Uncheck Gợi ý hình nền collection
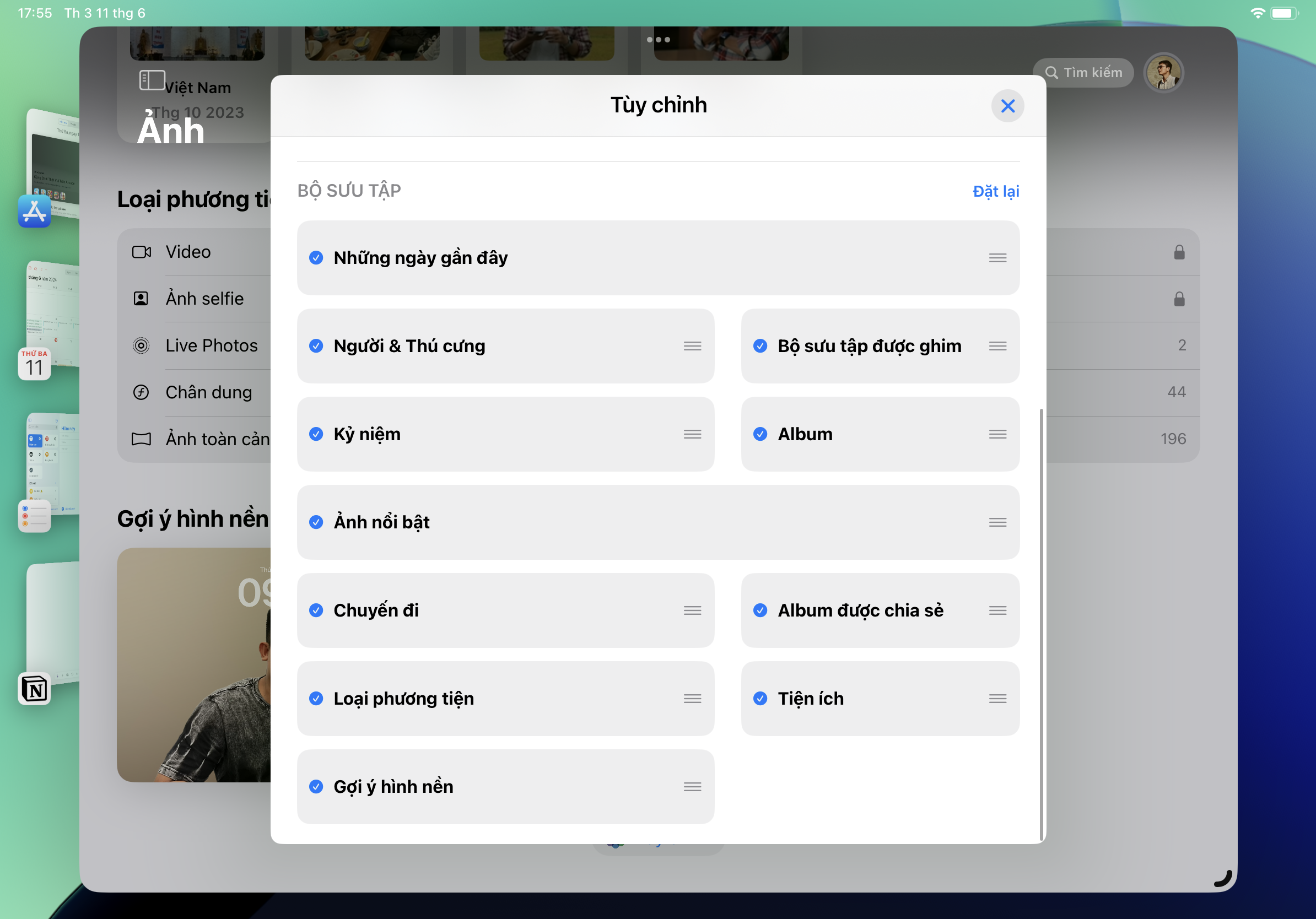 pos(316,787)
